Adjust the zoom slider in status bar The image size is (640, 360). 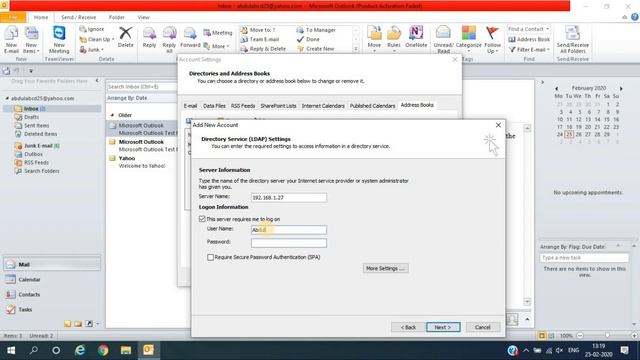(x=607, y=336)
